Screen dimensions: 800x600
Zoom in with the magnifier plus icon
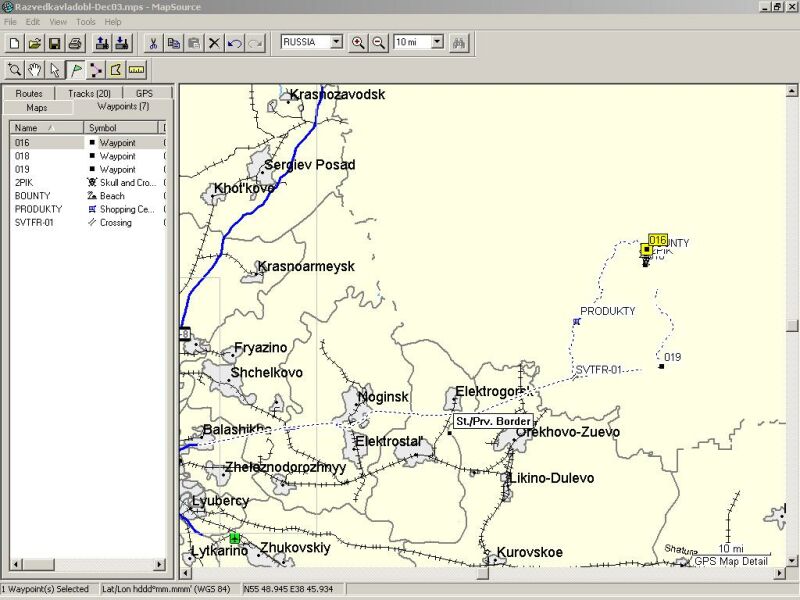coord(358,43)
